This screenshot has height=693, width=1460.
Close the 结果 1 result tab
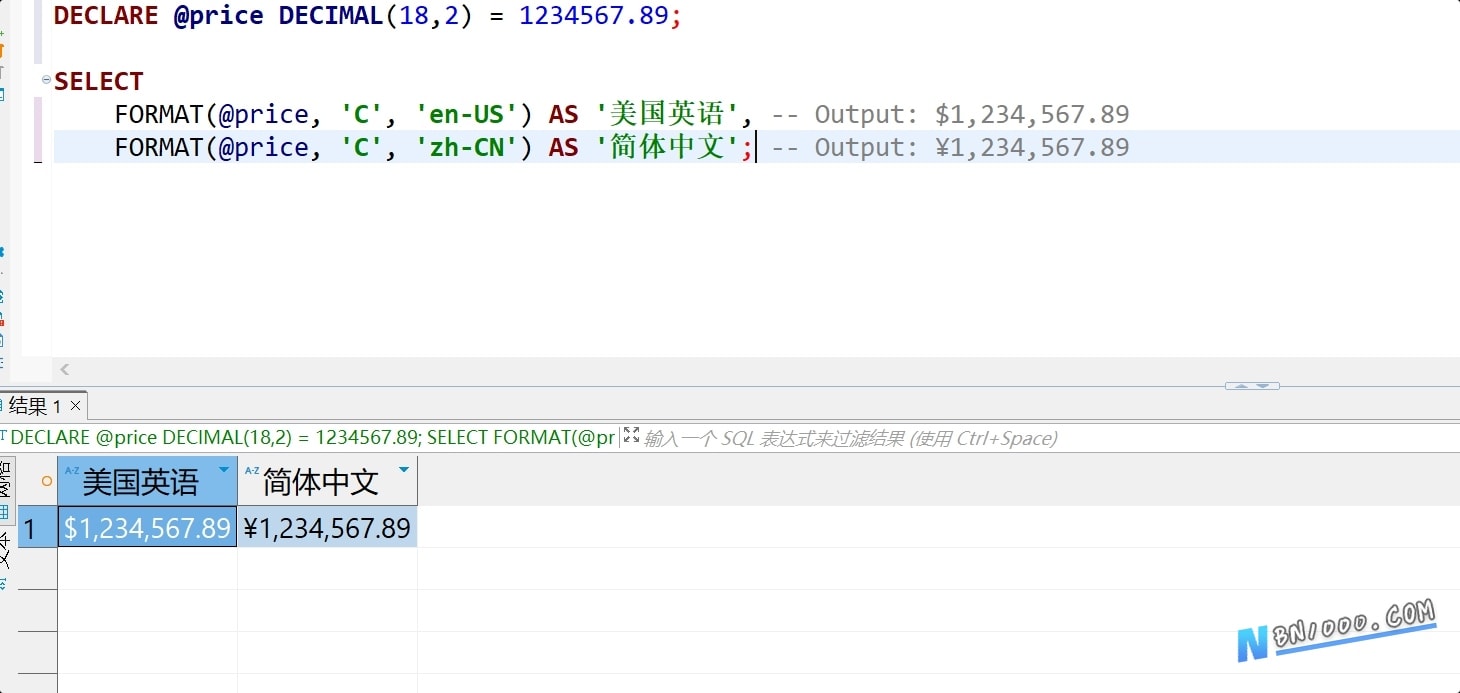click(x=75, y=406)
